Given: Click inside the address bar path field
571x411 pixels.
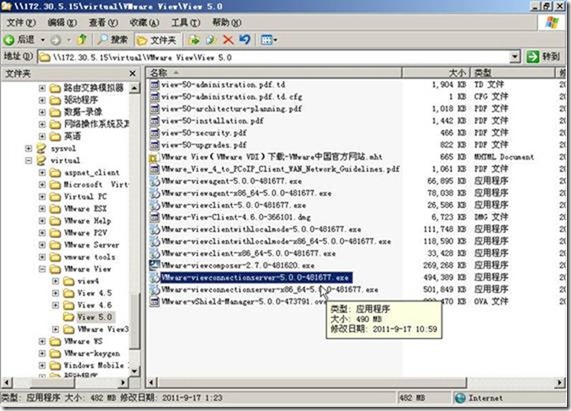Looking at the screenshot, I should tap(273, 57).
